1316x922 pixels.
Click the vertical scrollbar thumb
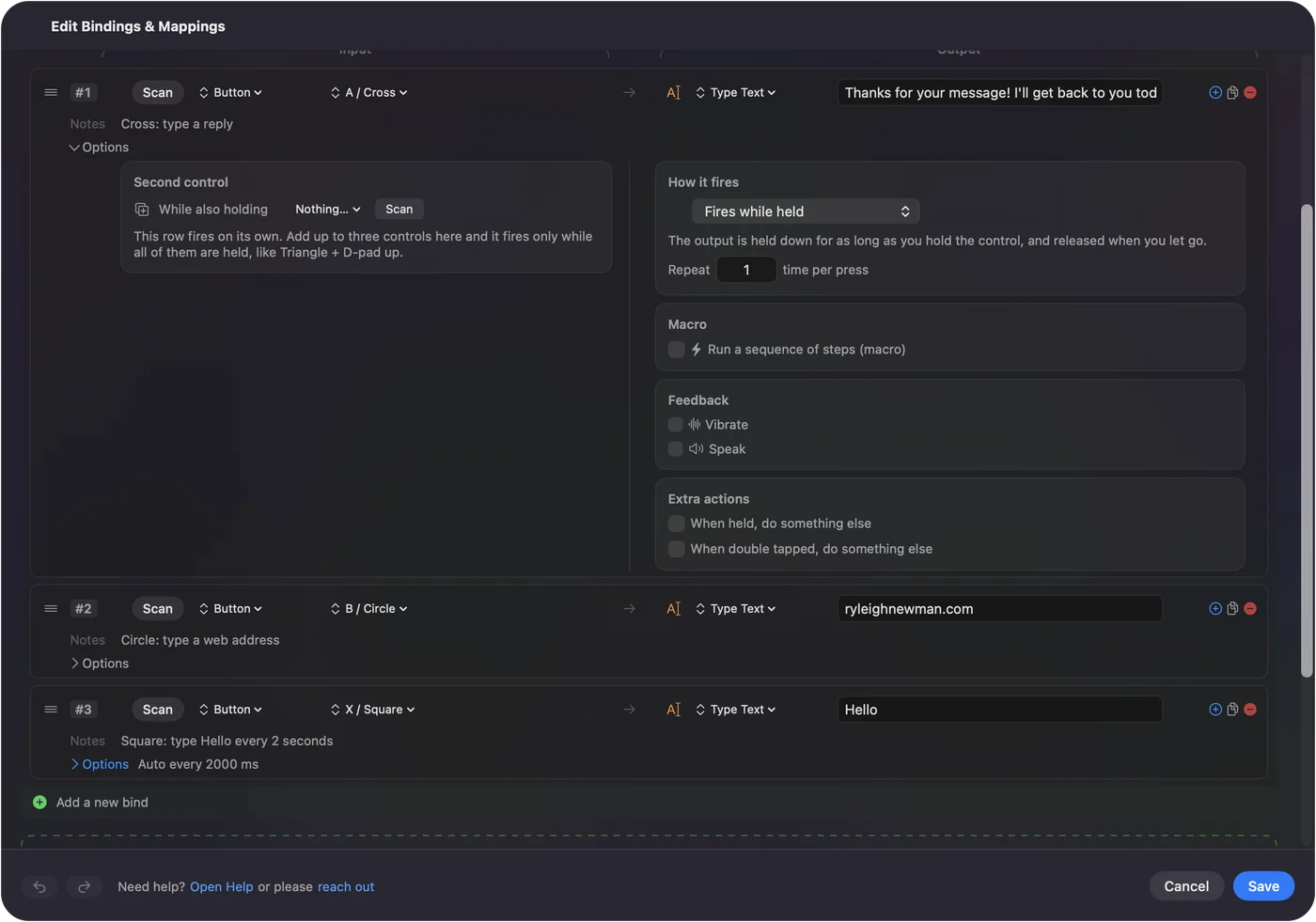pos(1306,440)
